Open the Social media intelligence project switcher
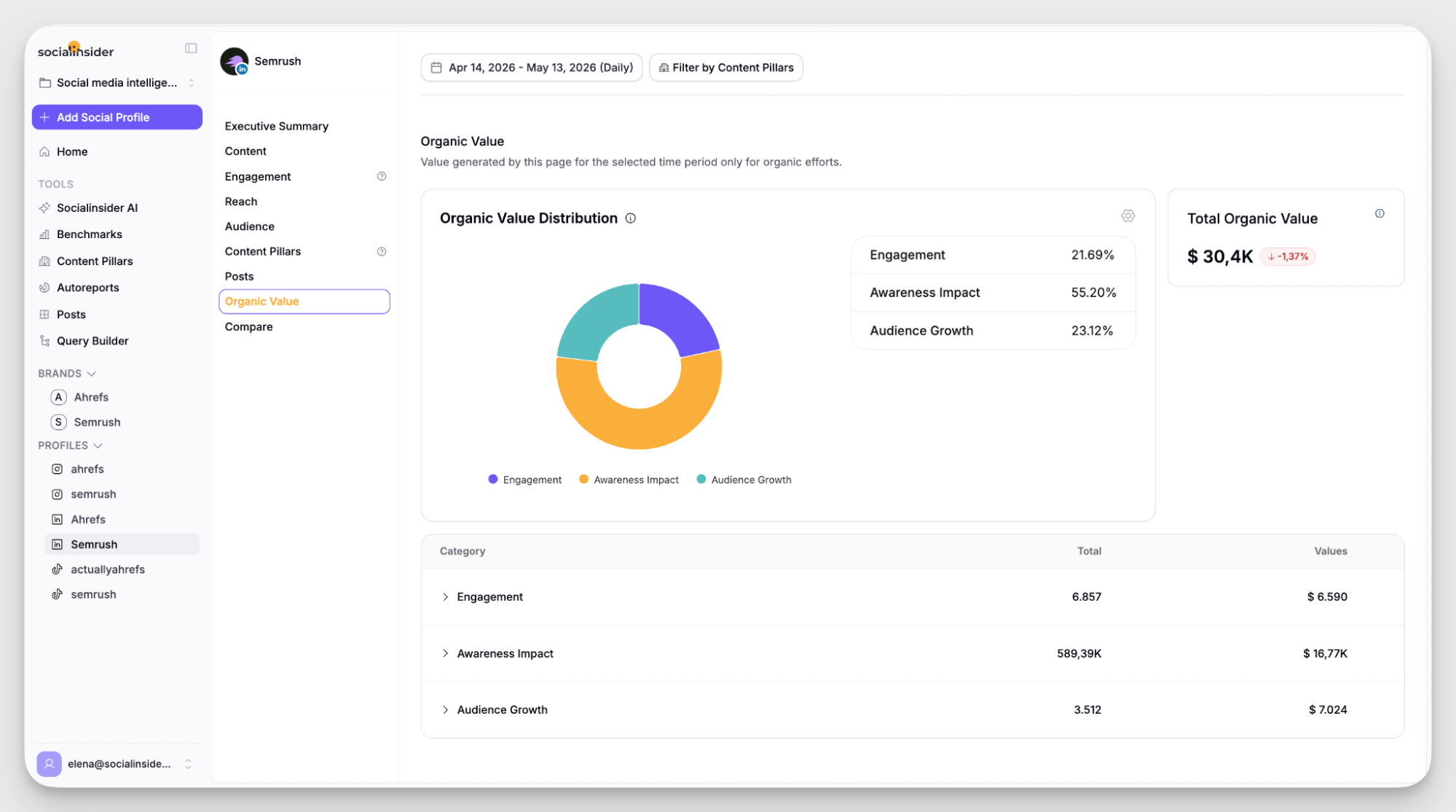1456x812 pixels. coord(117,83)
